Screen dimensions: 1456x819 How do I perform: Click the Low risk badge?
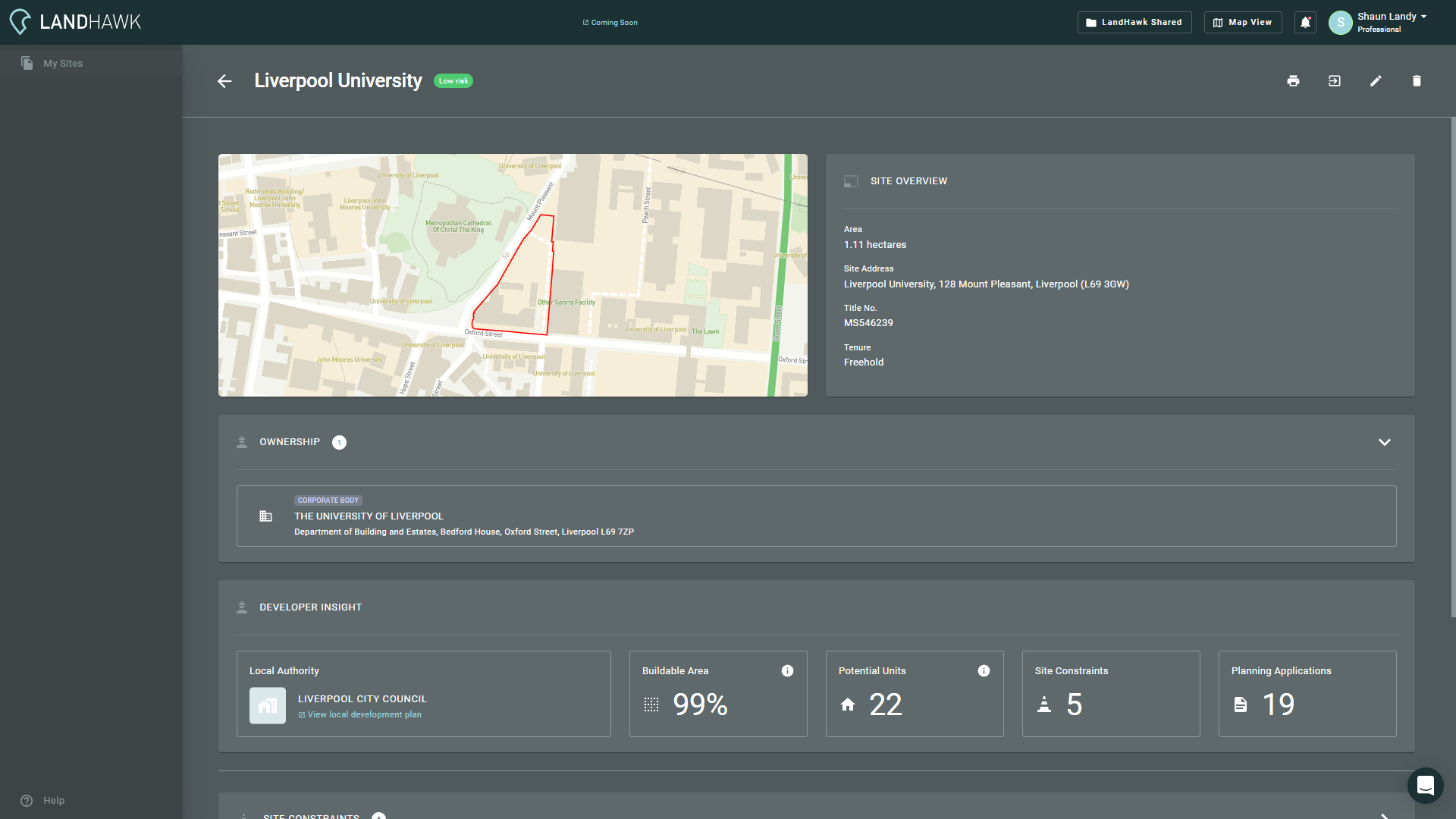[x=453, y=81]
